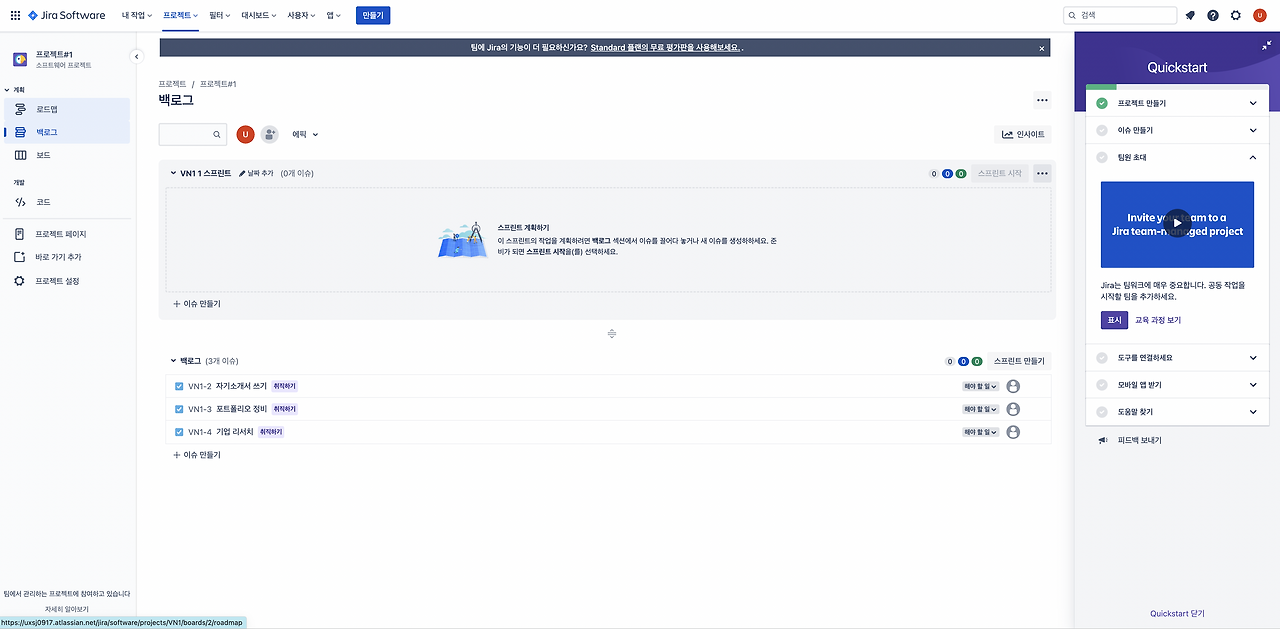Click 이슈 만들기 under the backlog list
This screenshot has width=1280, height=629.
tap(197, 454)
